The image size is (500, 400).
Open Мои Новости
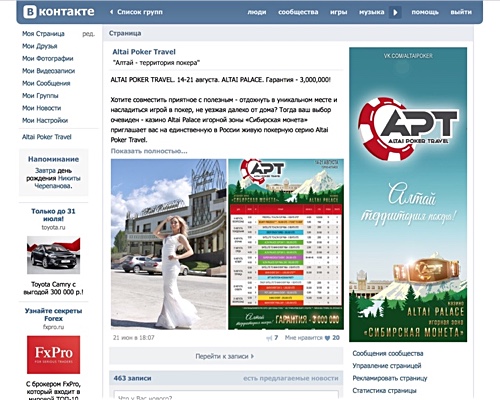tap(41, 108)
